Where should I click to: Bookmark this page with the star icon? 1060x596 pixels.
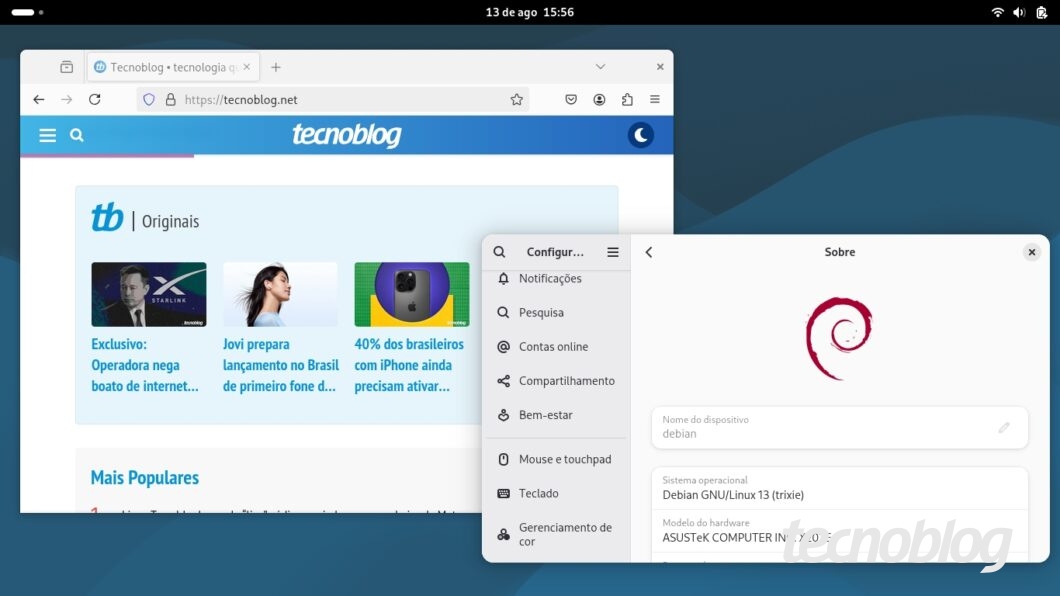point(516,99)
